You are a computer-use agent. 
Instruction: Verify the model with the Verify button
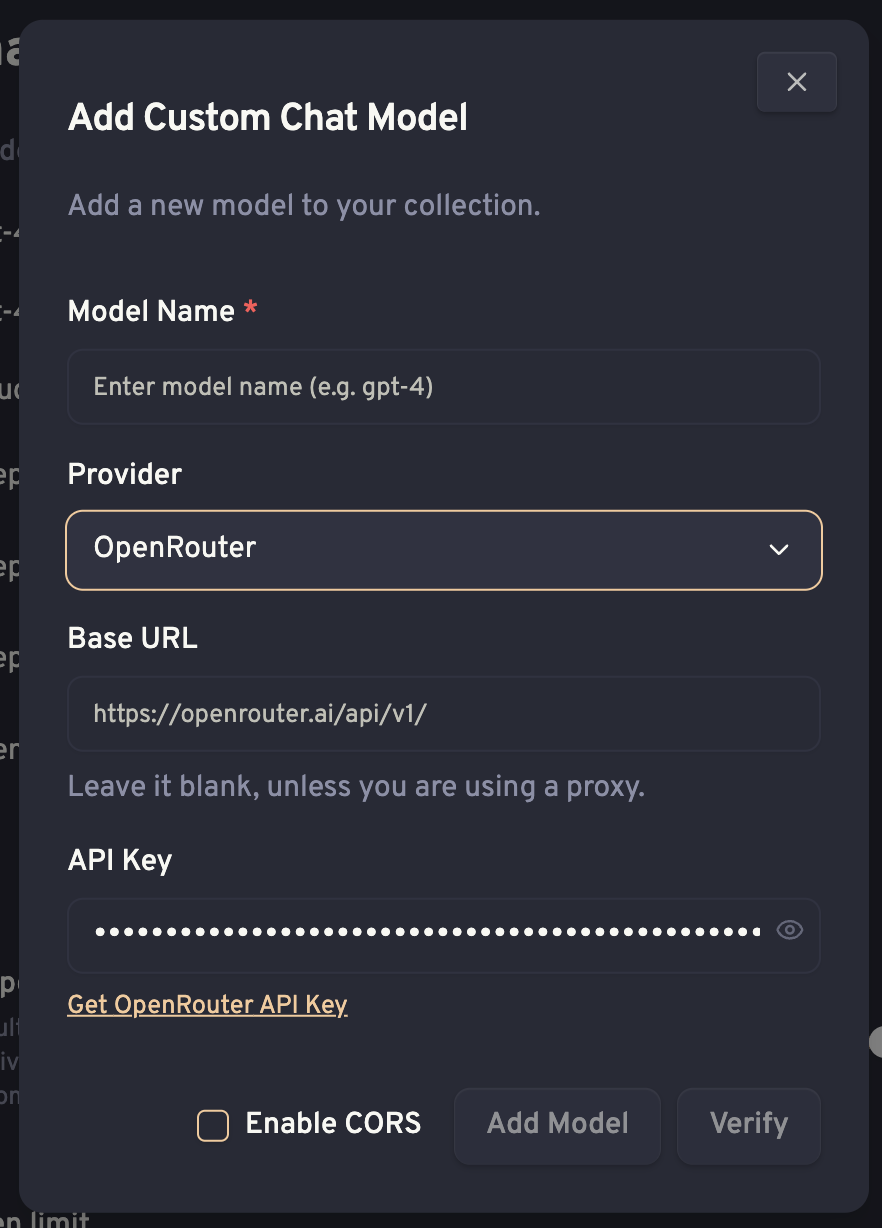click(x=749, y=1126)
